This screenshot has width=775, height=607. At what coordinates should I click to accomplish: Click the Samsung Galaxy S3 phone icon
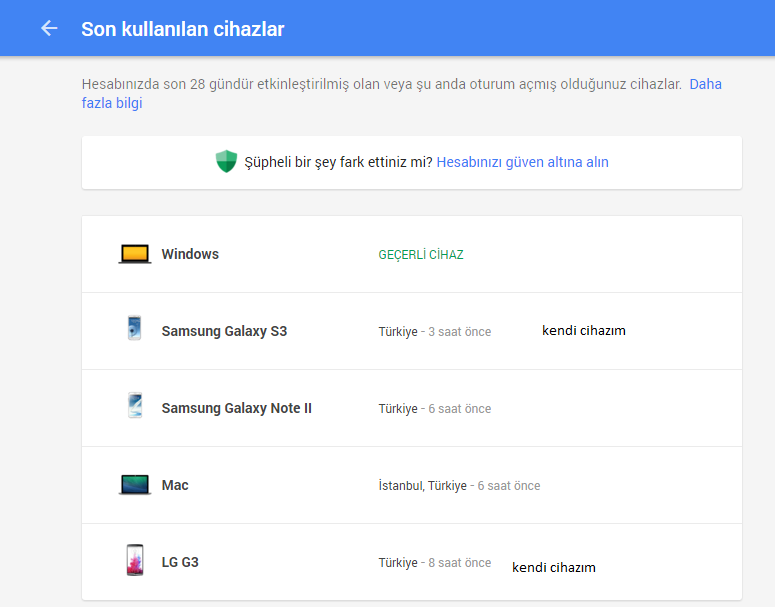tap(134, 327)
